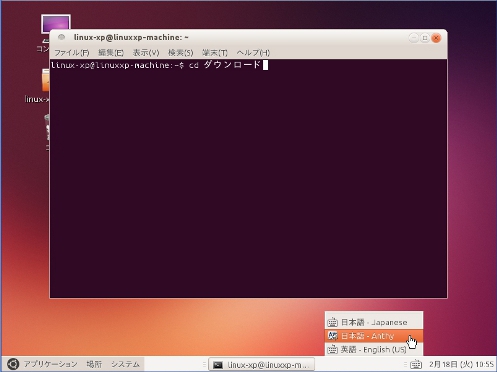Maximize the terminal window
497x372 pixels.
point(425,38)
